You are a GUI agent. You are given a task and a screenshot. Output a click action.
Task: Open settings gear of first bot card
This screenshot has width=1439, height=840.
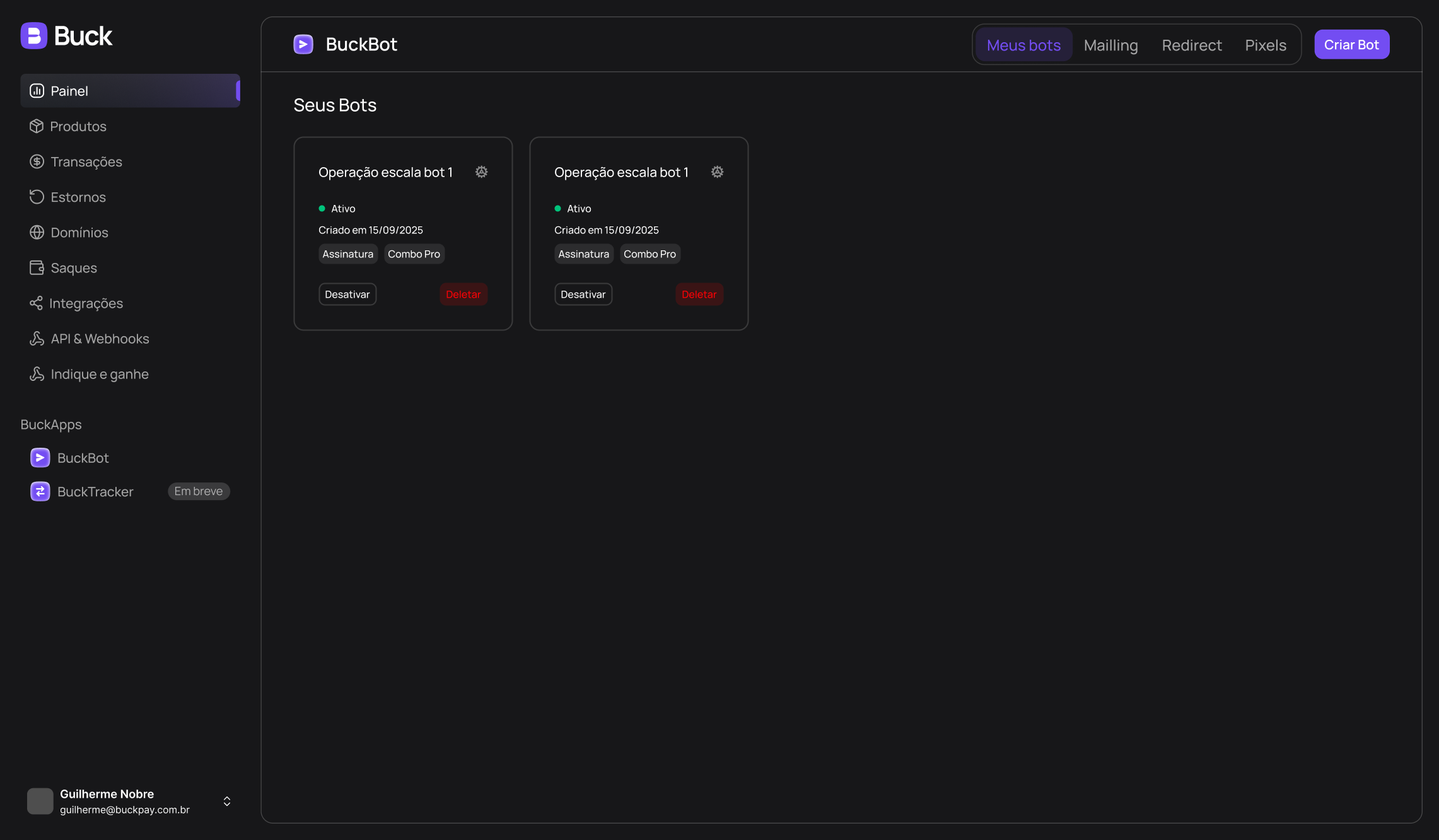click(x=481, y=172)
